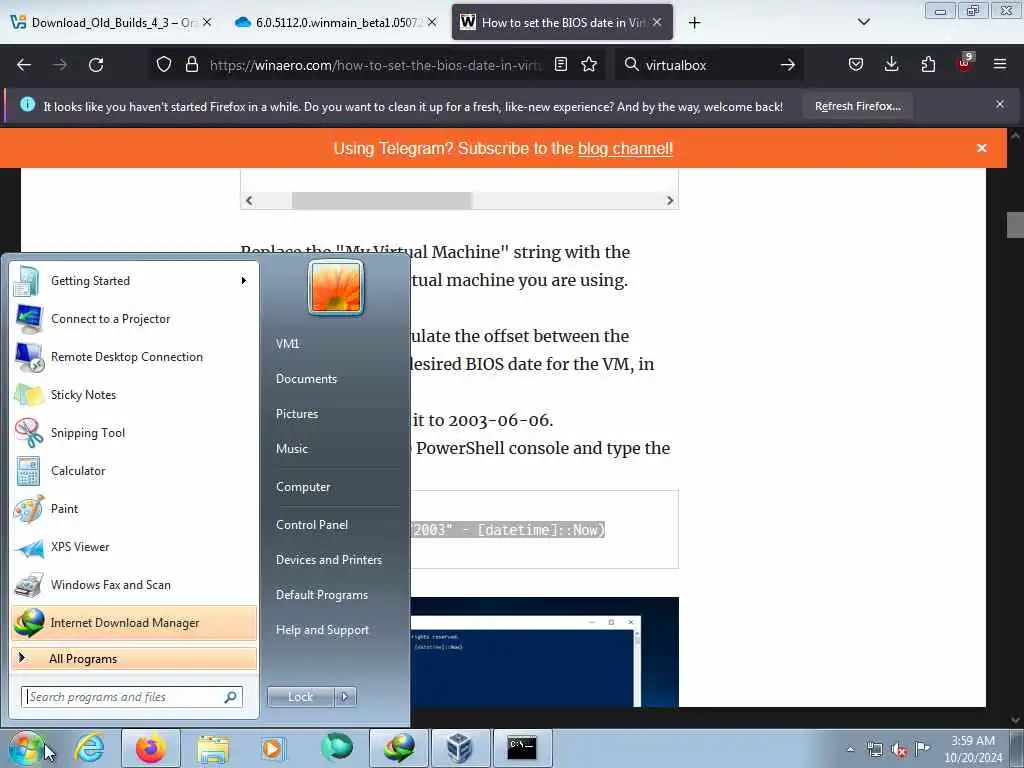This screenshot has width=1024, height=768.
Task: Open VirtualBox cube icon on taskbar
Action: pyautogui.click(x=459, y=748)
